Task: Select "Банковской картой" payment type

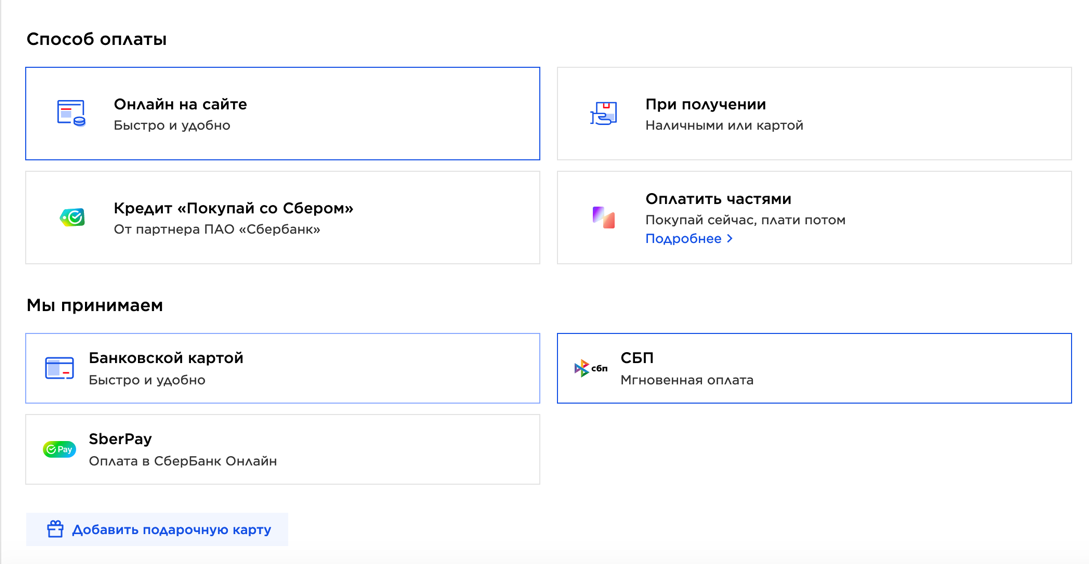Action: (283, 368)
